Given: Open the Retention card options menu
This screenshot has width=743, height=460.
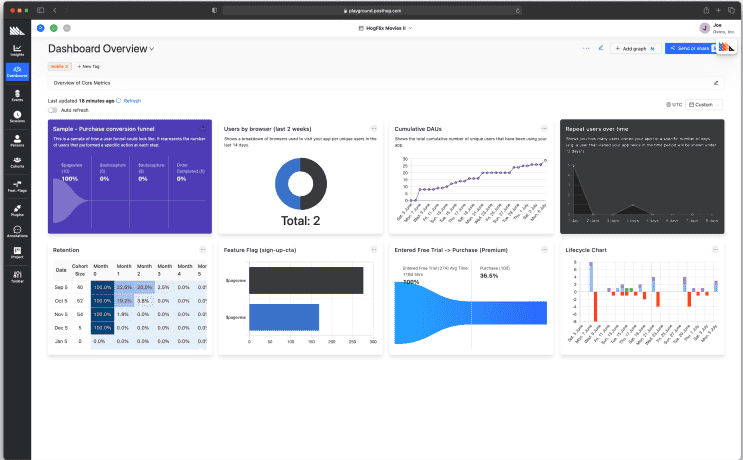Looking at the screenshot, I should pos(203,250).
